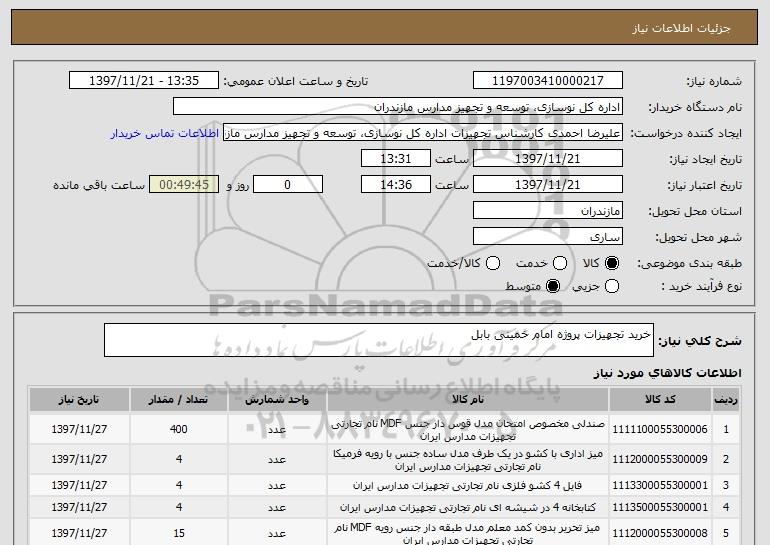Click item code 1113500055300001

pos(660,507)
